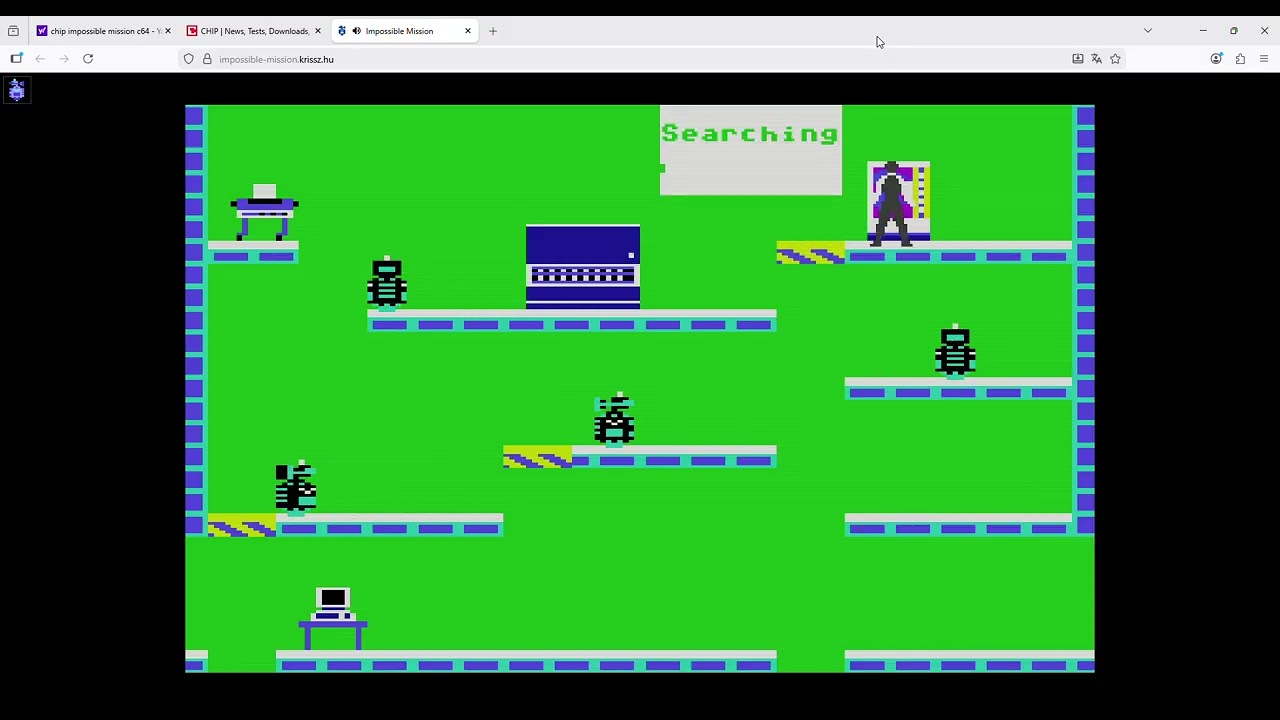
Task: Restore down the Firefox window
Action: click(1234, 31)
